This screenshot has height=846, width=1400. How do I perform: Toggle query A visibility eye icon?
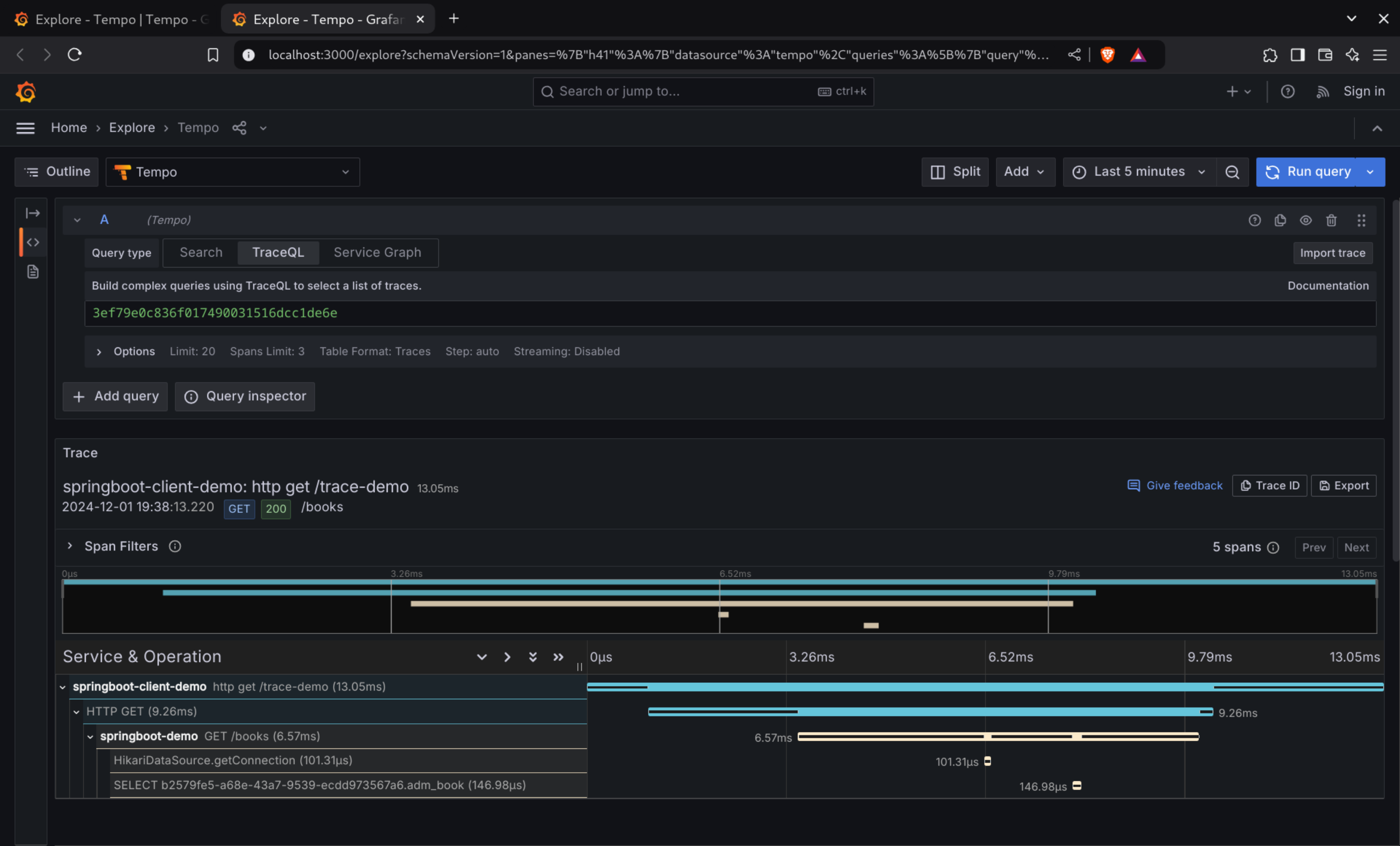[1306, 221]
